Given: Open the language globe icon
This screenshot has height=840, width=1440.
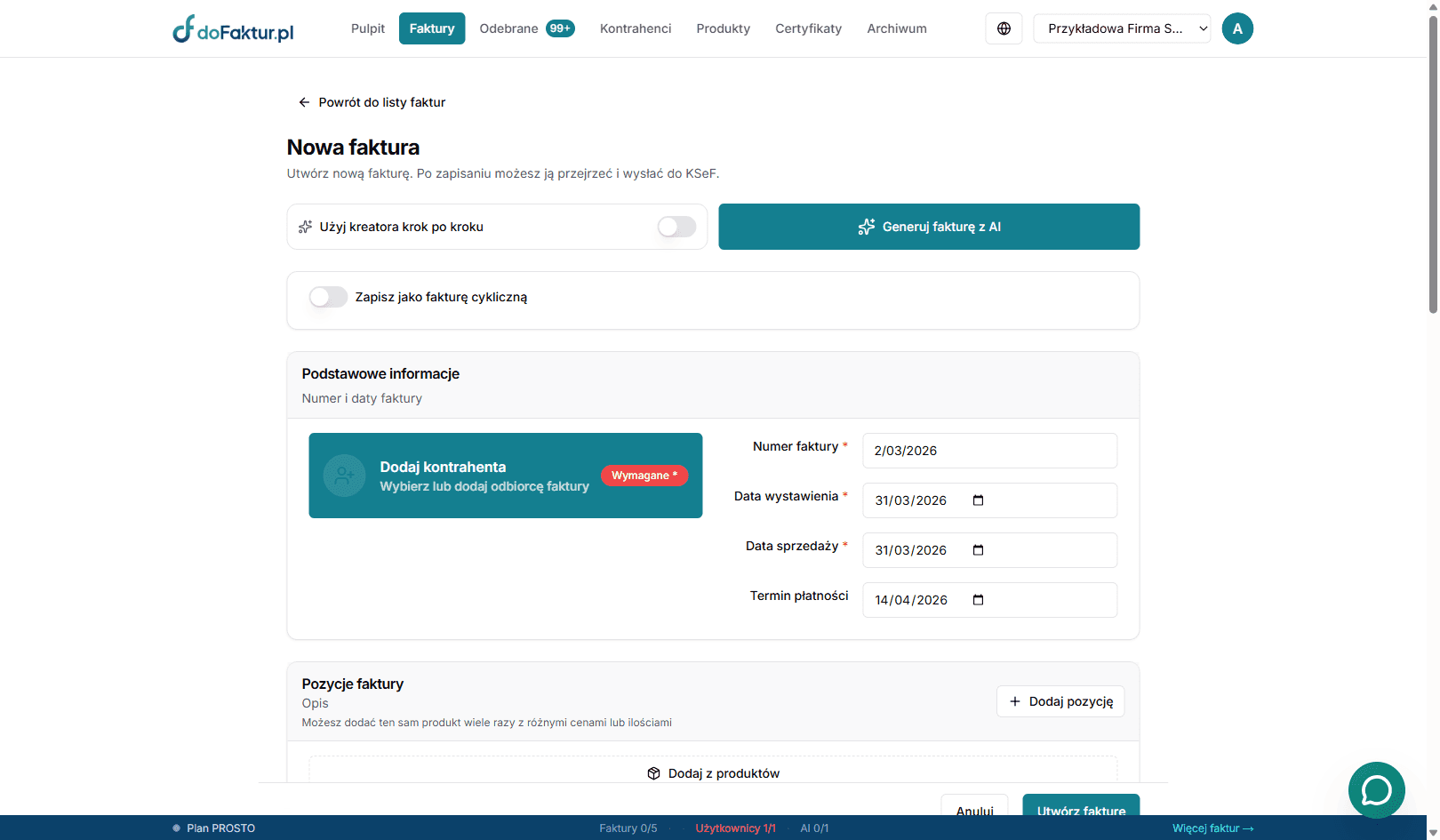Looking at the screenshot, I should (1004, 28).
